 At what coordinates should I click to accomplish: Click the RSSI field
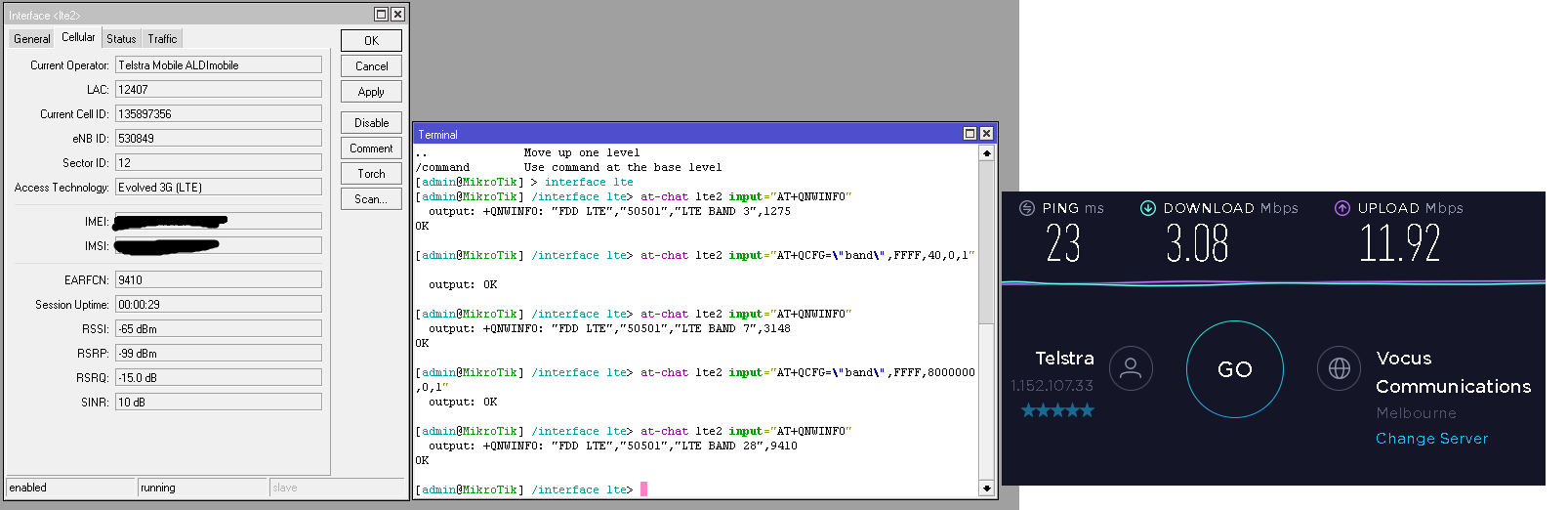219,328
